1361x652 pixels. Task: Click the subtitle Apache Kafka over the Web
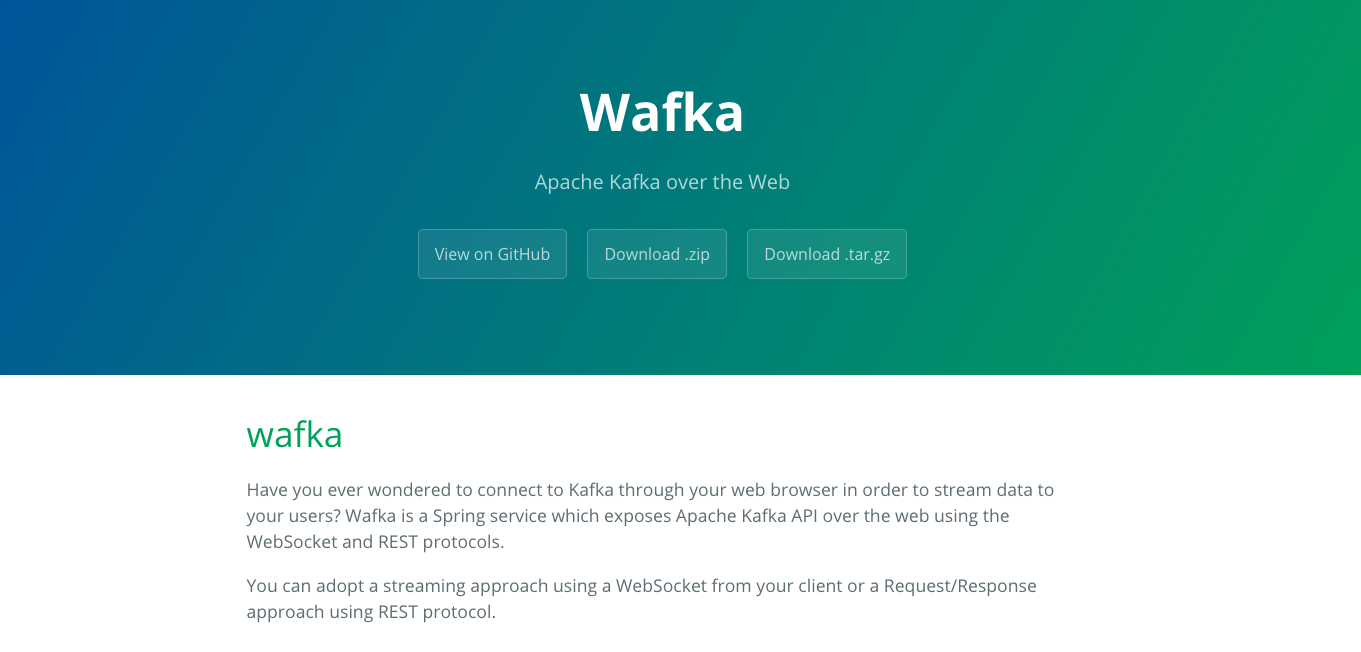pyautogui.click(x=661, y=181)
